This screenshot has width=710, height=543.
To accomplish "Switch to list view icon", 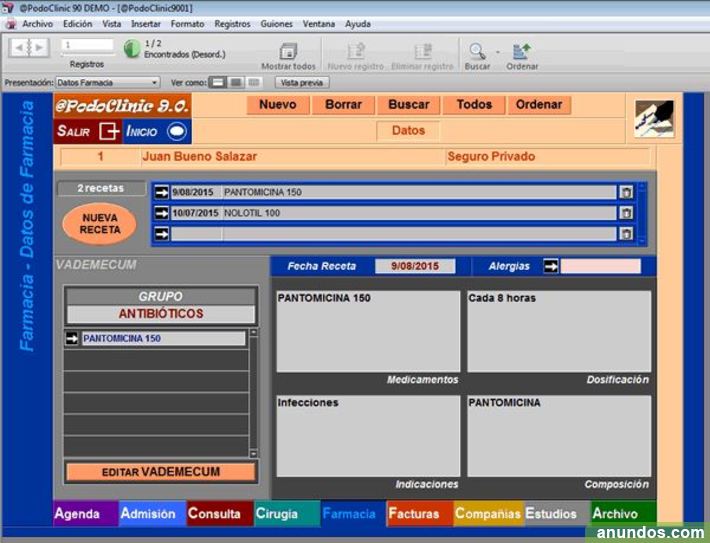I will point(236,82).
